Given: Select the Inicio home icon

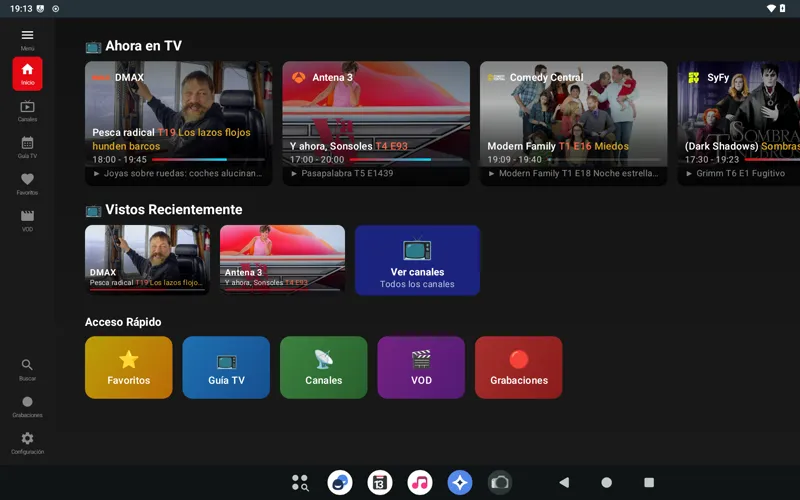Looking at the screenshot, I should tap(27, 74).
